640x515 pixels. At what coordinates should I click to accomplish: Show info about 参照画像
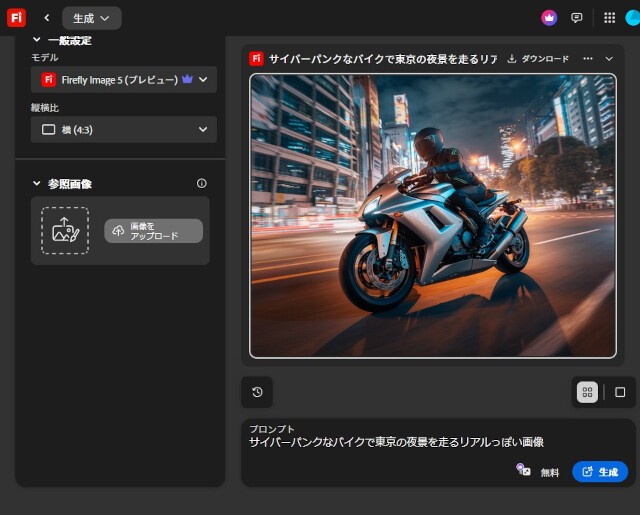click(x=202, y=184)
